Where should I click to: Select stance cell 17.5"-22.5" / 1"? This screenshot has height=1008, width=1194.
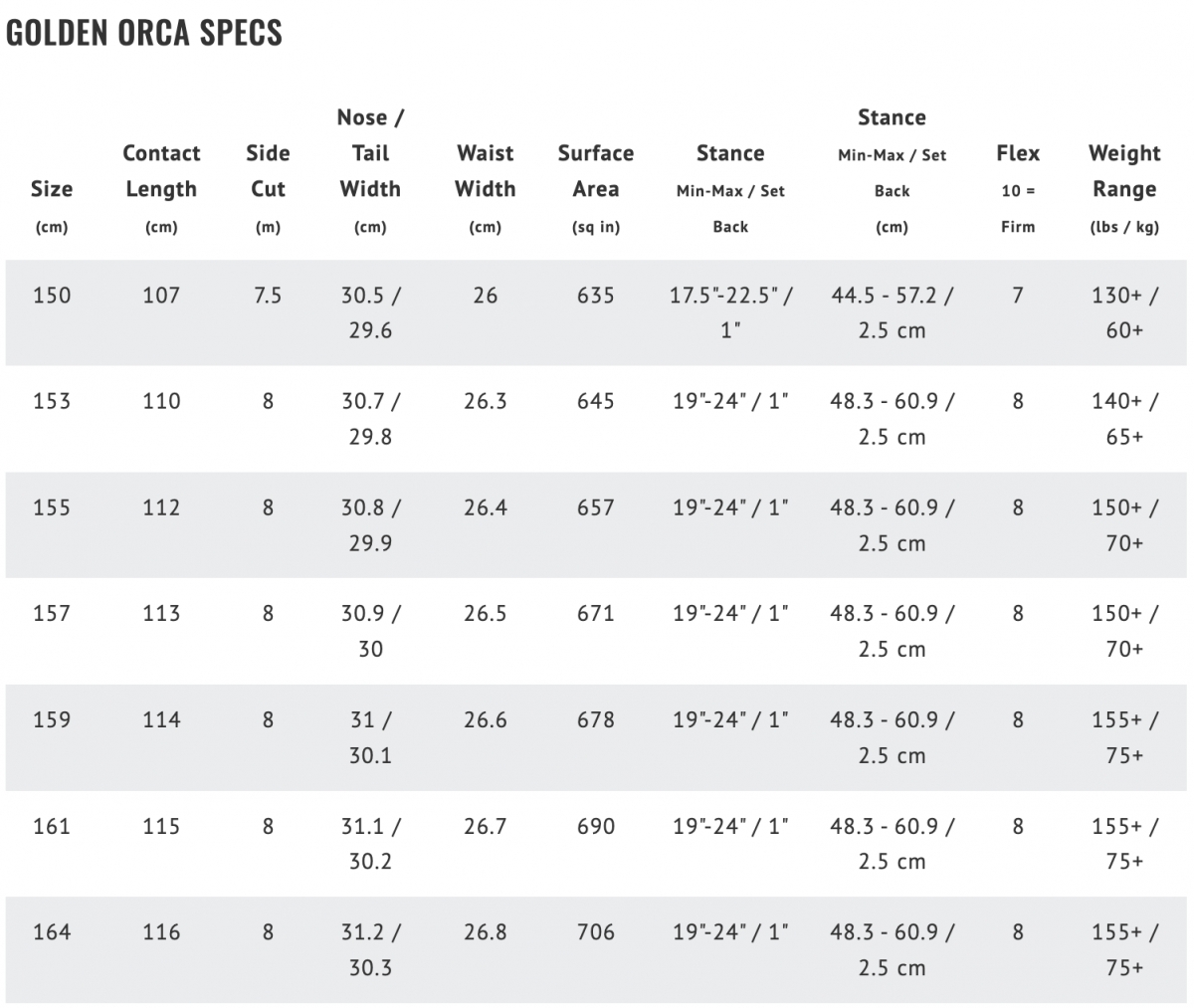730,312
